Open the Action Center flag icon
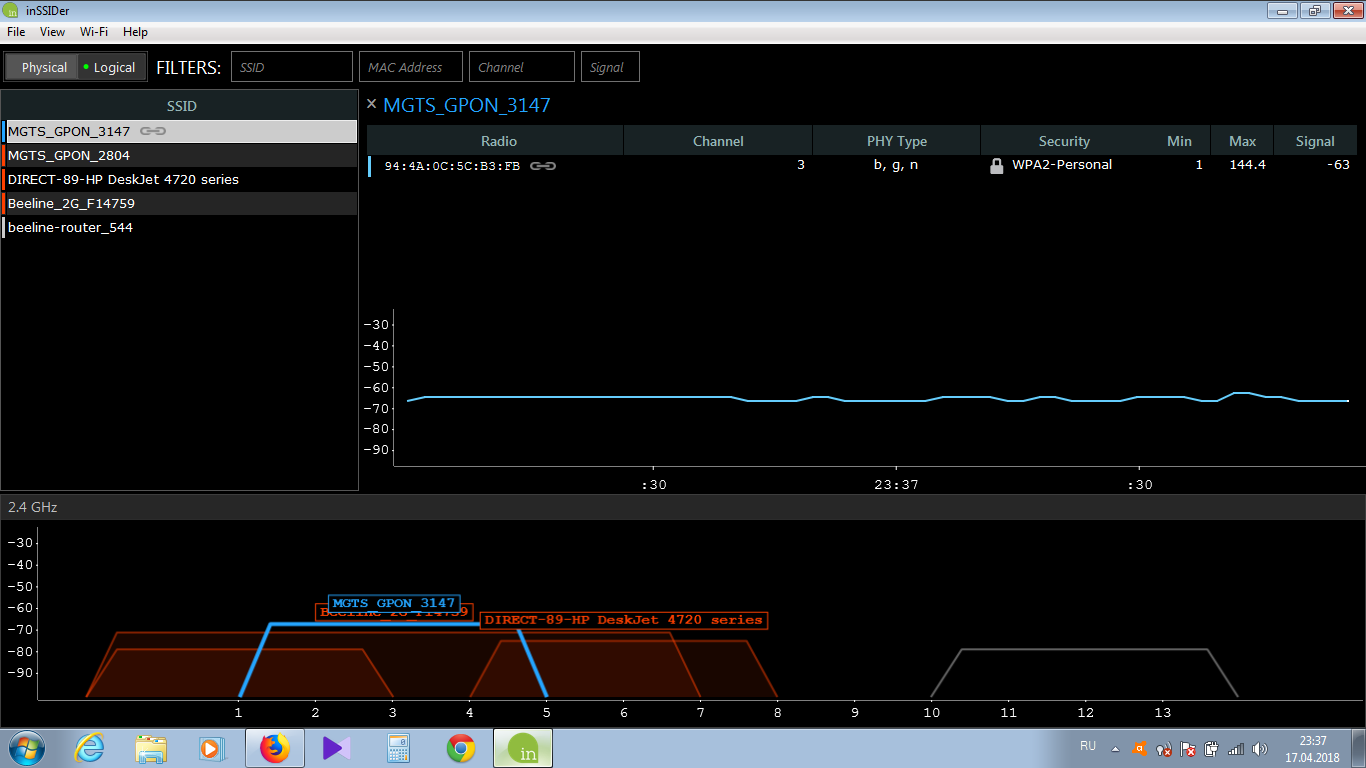Viewport: 1366px width, 768px height. (x=1188, y=748)
